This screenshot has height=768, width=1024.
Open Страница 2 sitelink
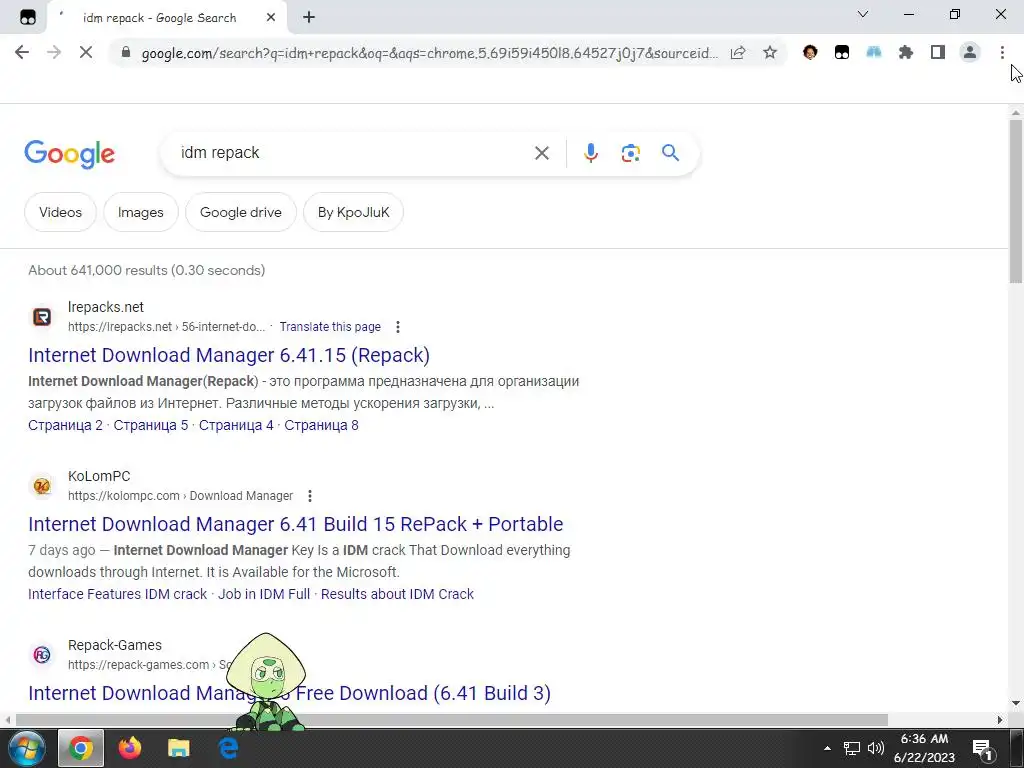point(65,425)
